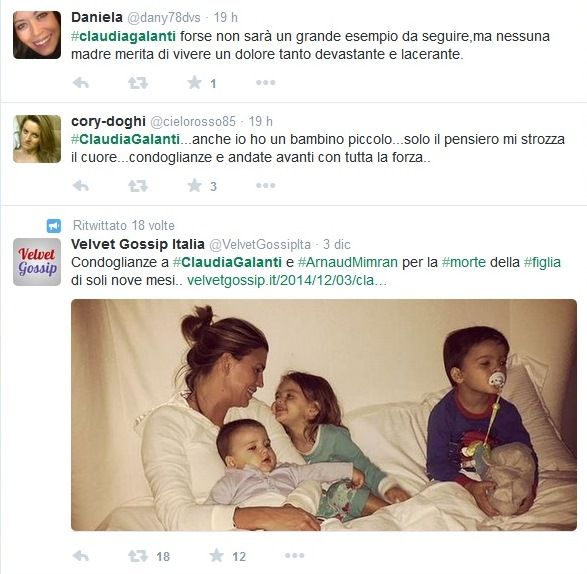Image resolution: width=587 pixels, height=574 pixels.
Task: Retweet the Velvet Gossip Italia tweet
Action: (138, 556)
